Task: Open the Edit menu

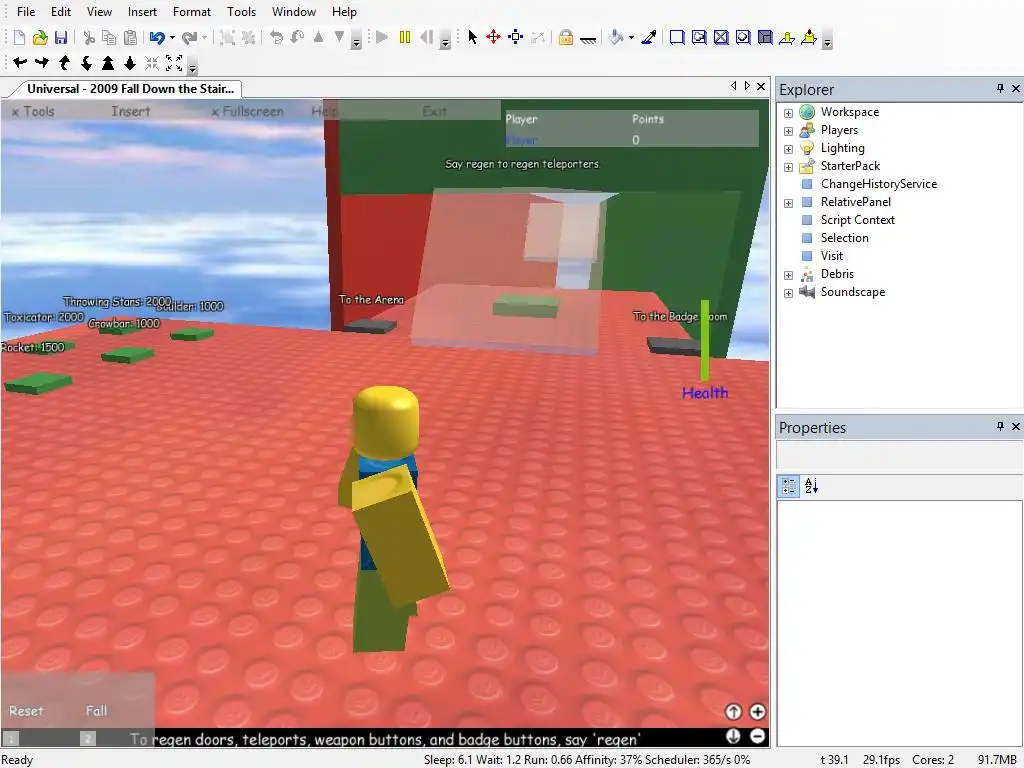Action: [61, 12]
